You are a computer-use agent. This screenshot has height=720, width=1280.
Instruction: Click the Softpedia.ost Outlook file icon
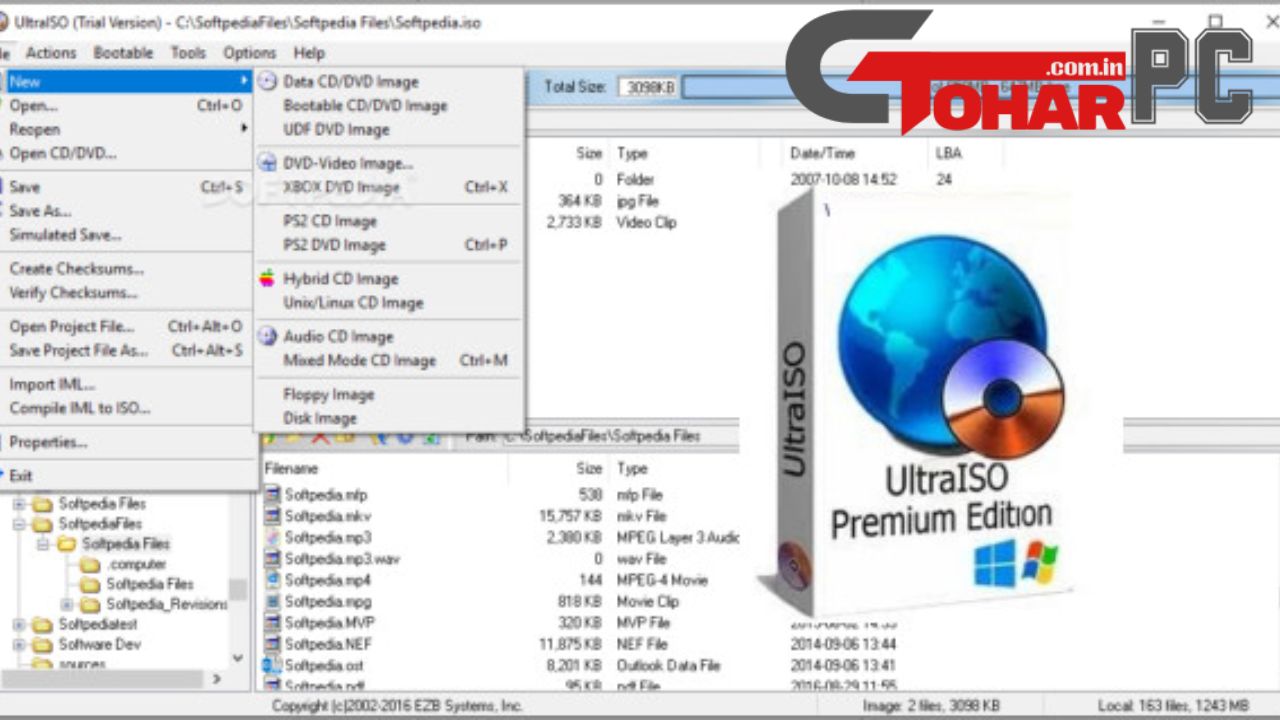[x=272, y=665]
